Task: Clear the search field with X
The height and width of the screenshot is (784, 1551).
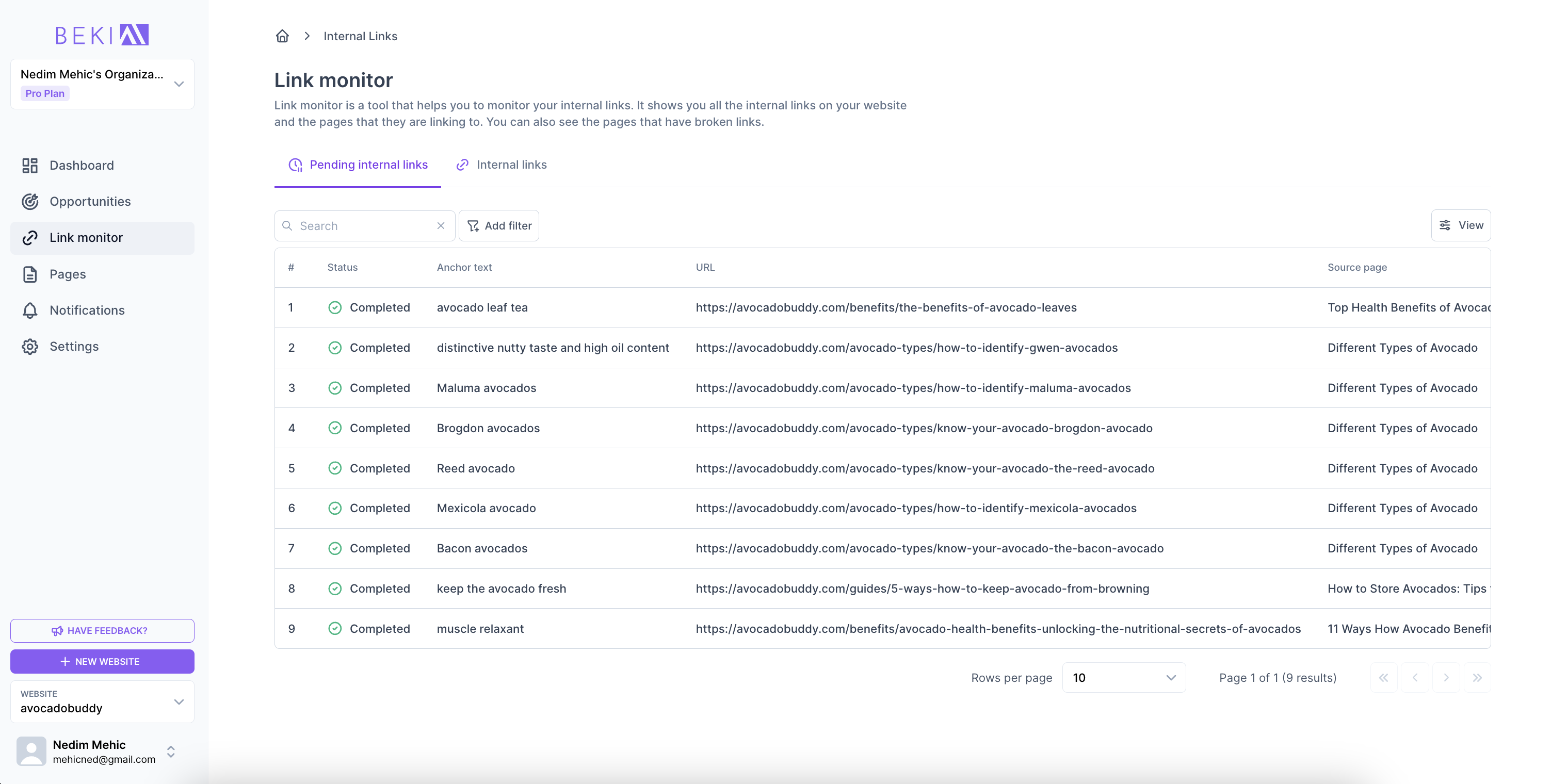Action: pyautogui.click(x=441, y=225)
